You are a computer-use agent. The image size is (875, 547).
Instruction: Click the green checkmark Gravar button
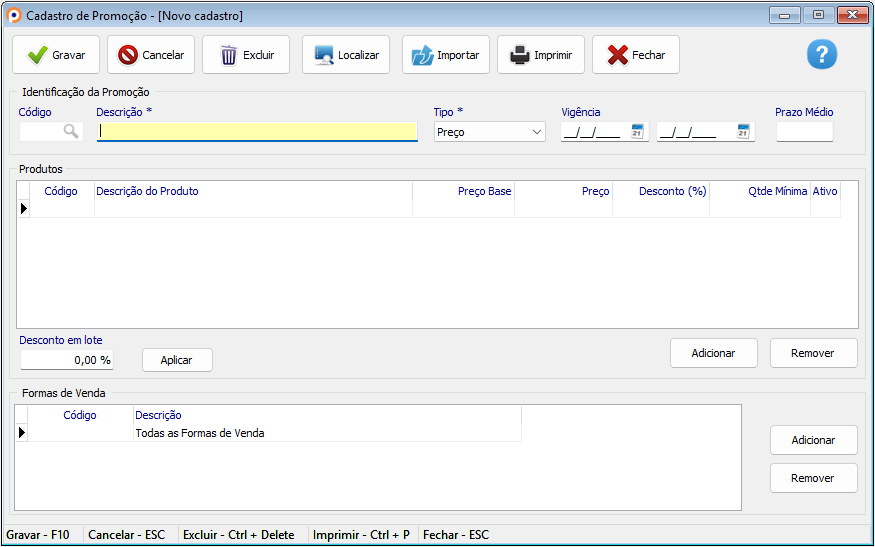click(x=56, y=55)
